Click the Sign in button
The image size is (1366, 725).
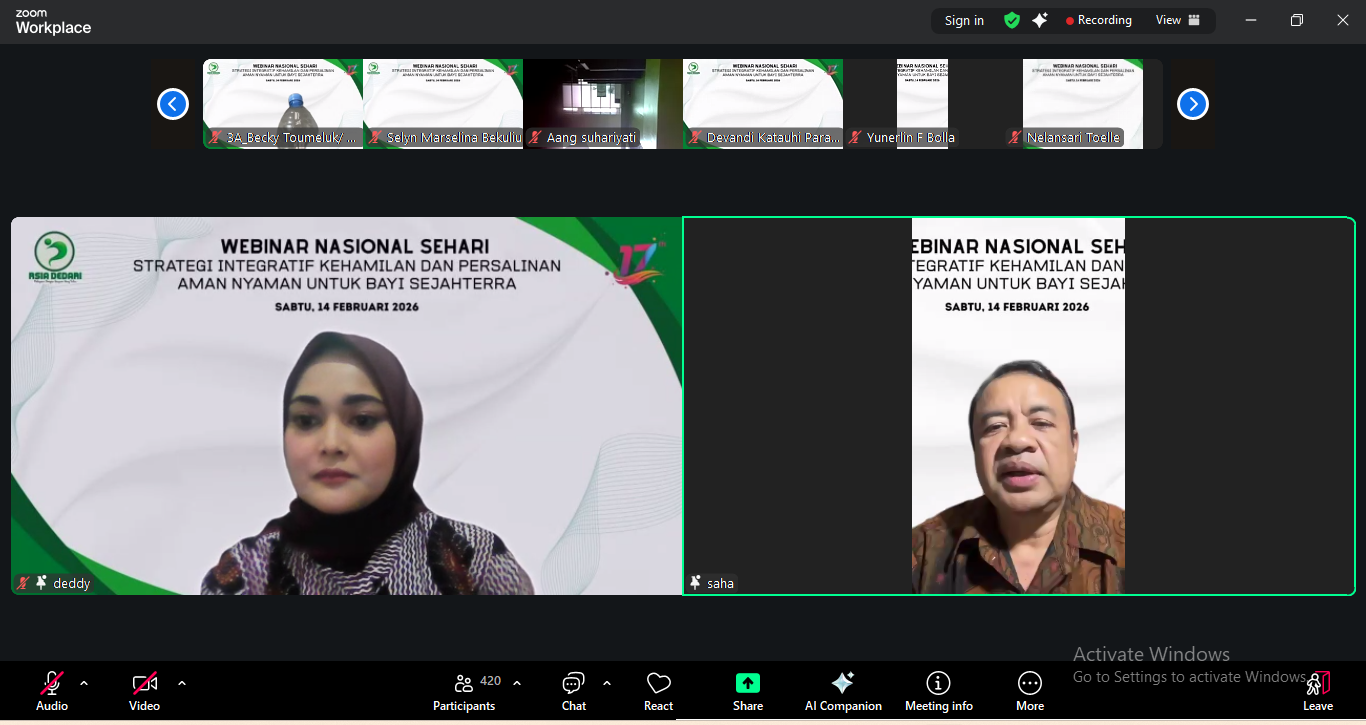click(964, 20)
